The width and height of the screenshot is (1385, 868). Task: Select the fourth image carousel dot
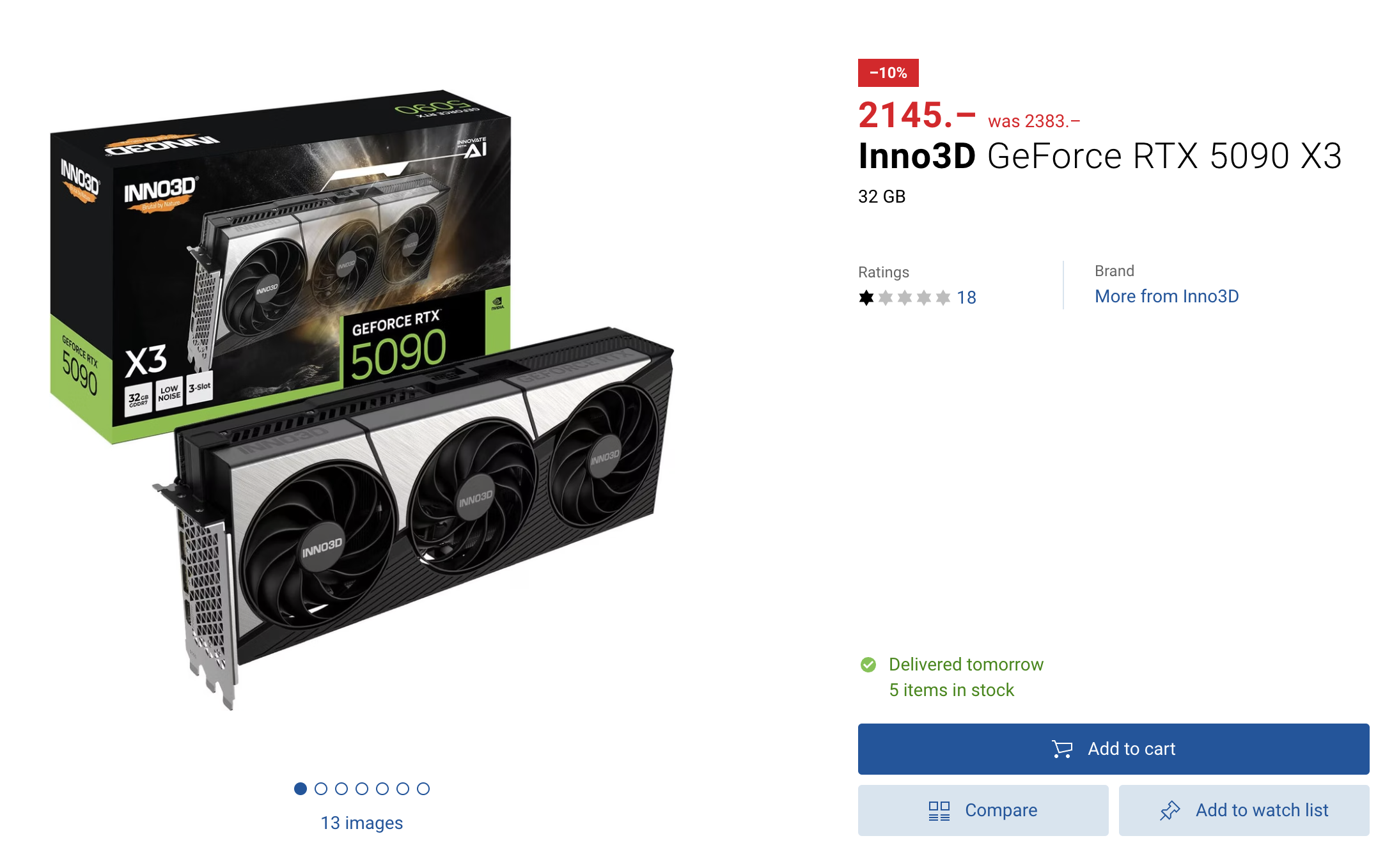(x=362, y=789)
